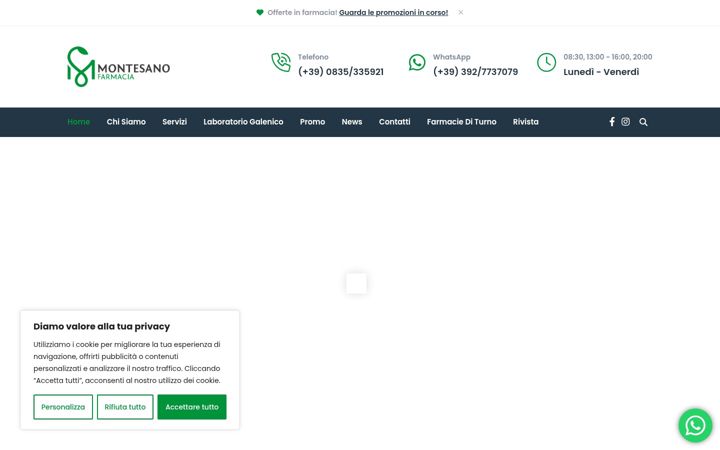720x450 pixels.
Task: Open the Servizi menu item
Action: point(174,122)
